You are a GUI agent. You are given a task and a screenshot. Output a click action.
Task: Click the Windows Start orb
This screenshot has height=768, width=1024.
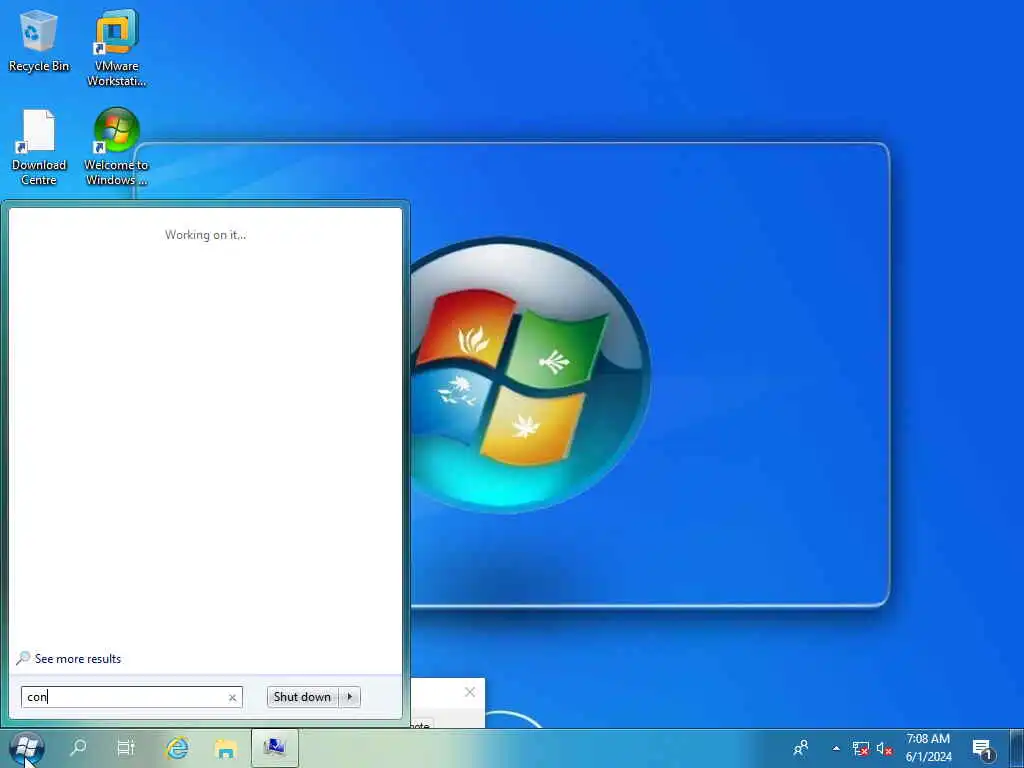point(27,748)
